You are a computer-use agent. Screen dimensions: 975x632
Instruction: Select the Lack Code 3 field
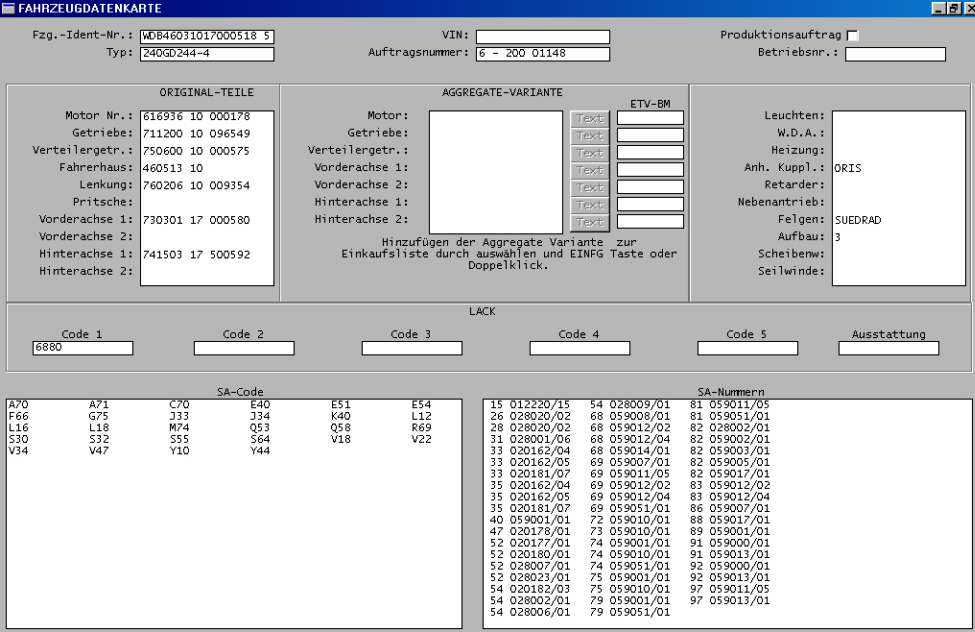tap(412, 349)
